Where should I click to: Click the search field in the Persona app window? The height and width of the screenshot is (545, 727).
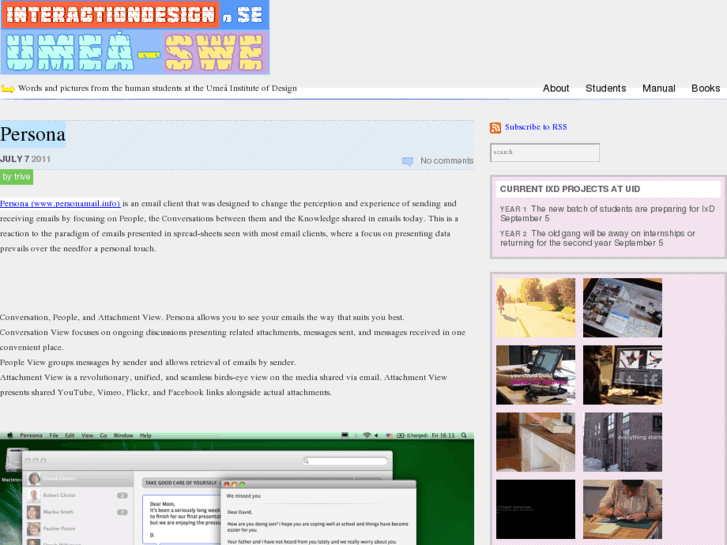(344, 461)
